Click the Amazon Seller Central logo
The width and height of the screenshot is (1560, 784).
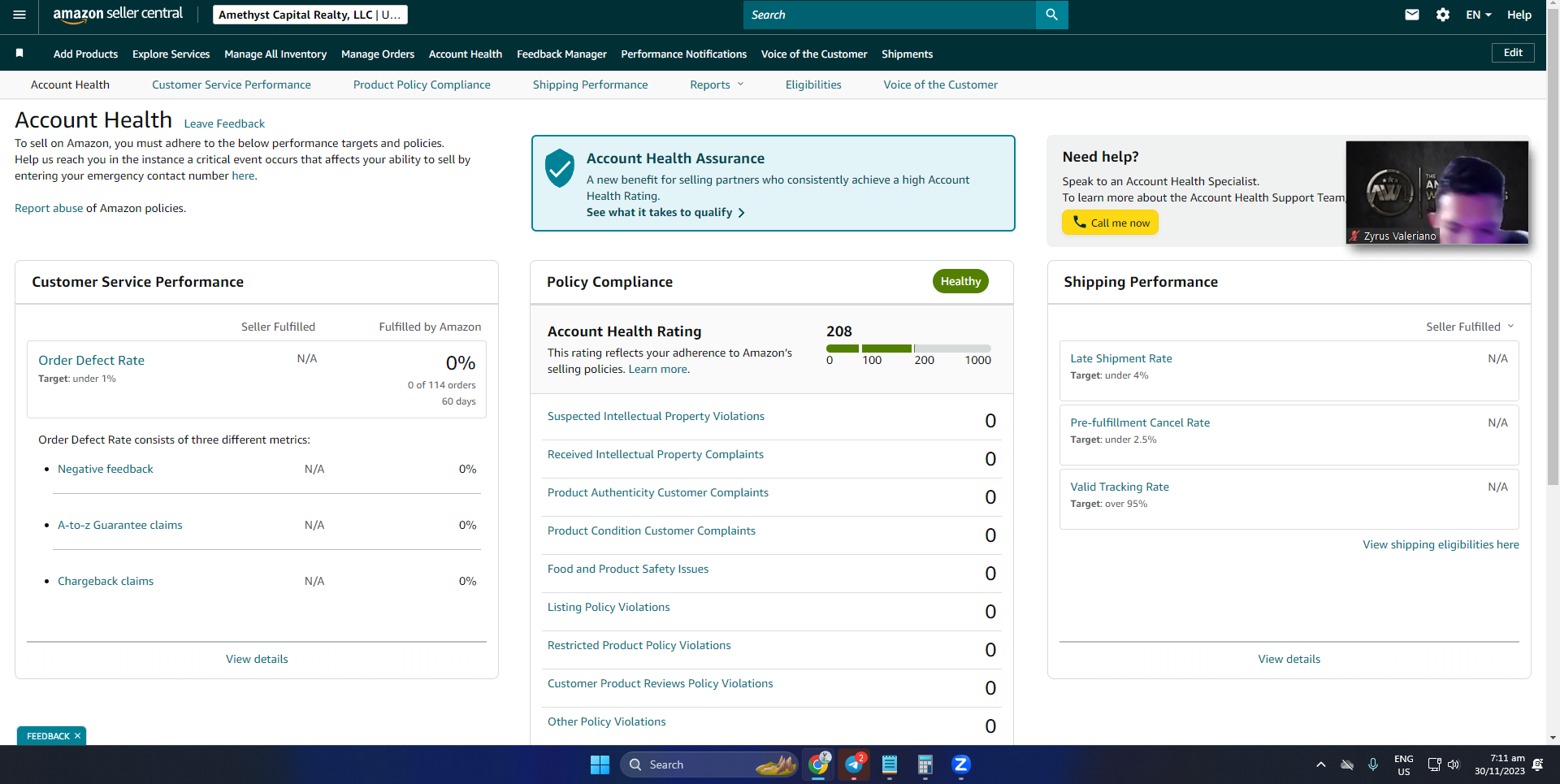118,15
